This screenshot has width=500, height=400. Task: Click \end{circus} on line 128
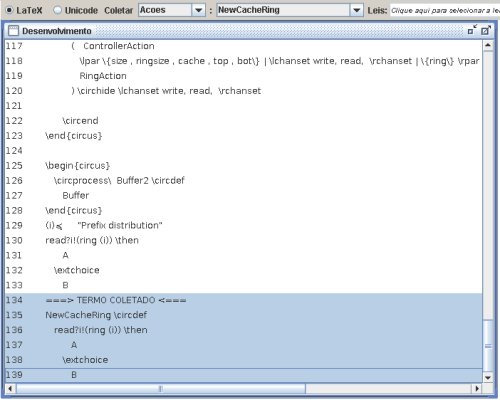tap(73, 210)
